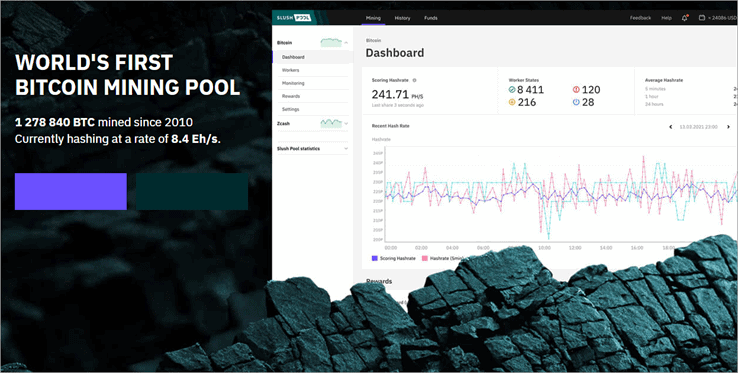Go to previous date in Recent Hash Rate
Image resolution: width=739 pixels, height=373 pixels.
click(671, 127)
